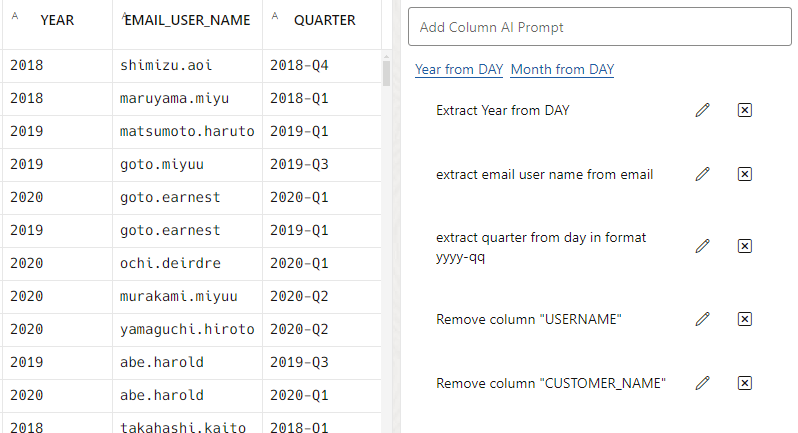798x433 pixels.
Task: Delete the Remove column "USERNAME" step
Action: [745, 319]
